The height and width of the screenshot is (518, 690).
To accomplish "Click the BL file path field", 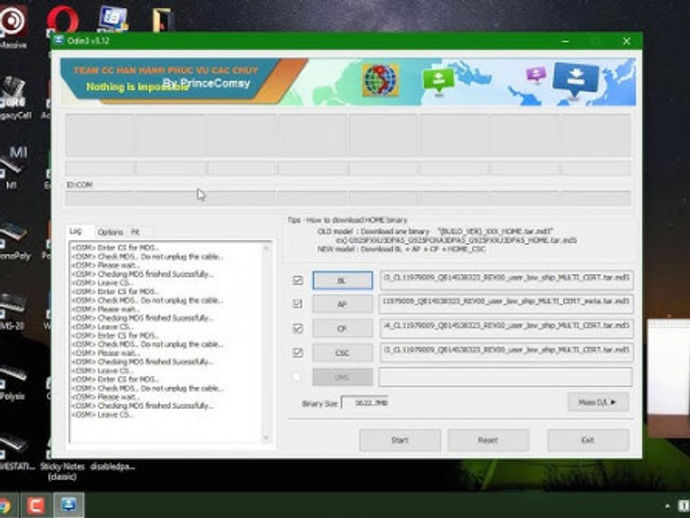I will tap(506, 280).
